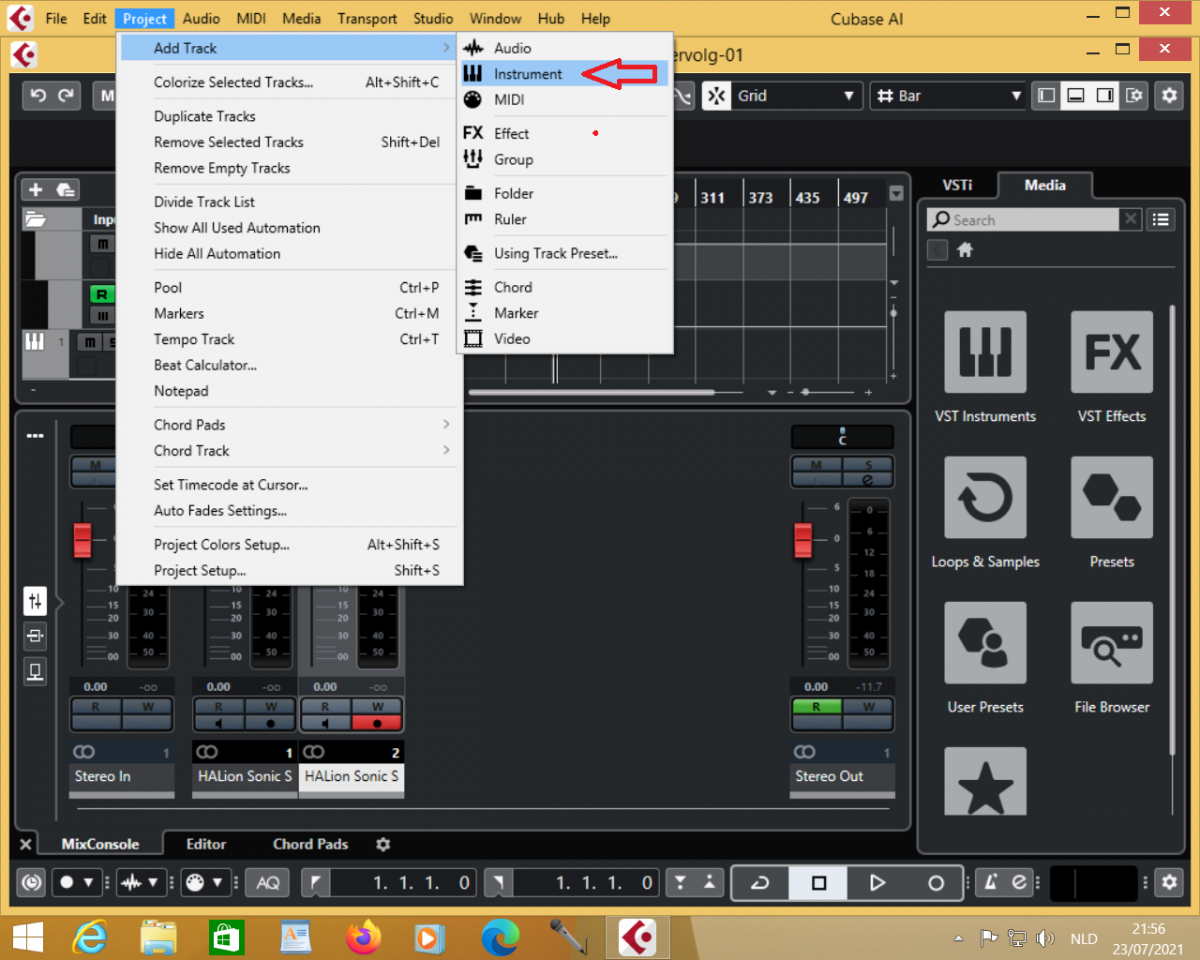Open track presets icon beside the plus

pyautogui.click(x=66, y=189)
